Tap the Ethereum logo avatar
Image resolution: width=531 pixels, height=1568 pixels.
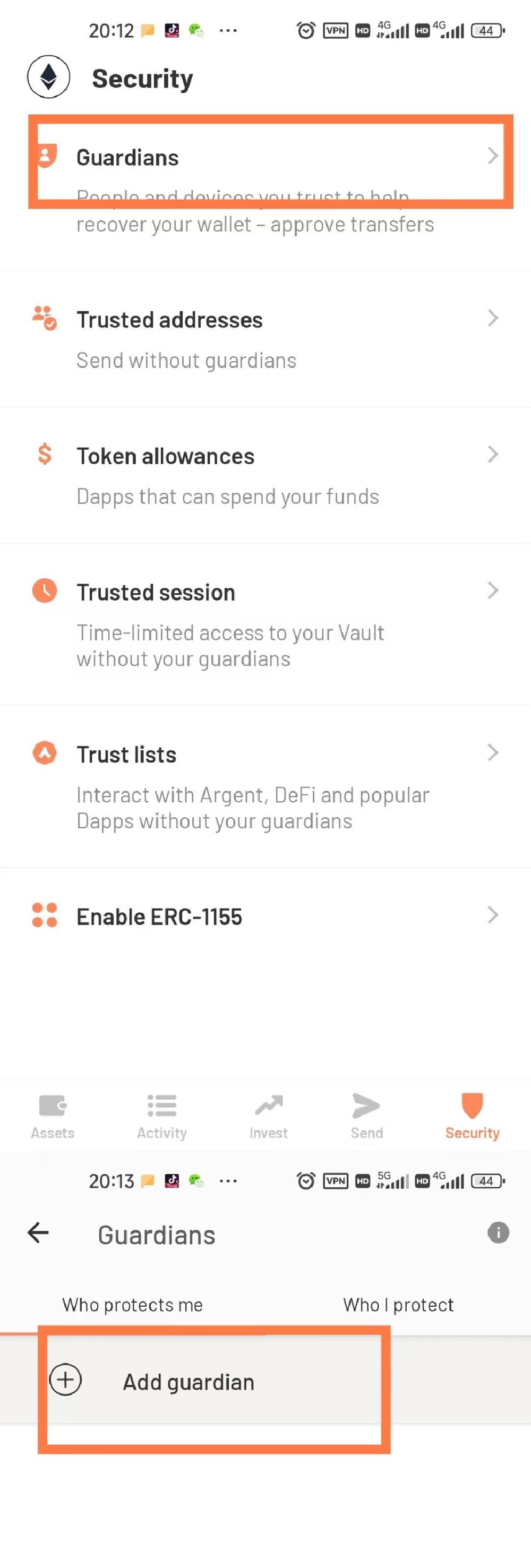click(49, 76)
